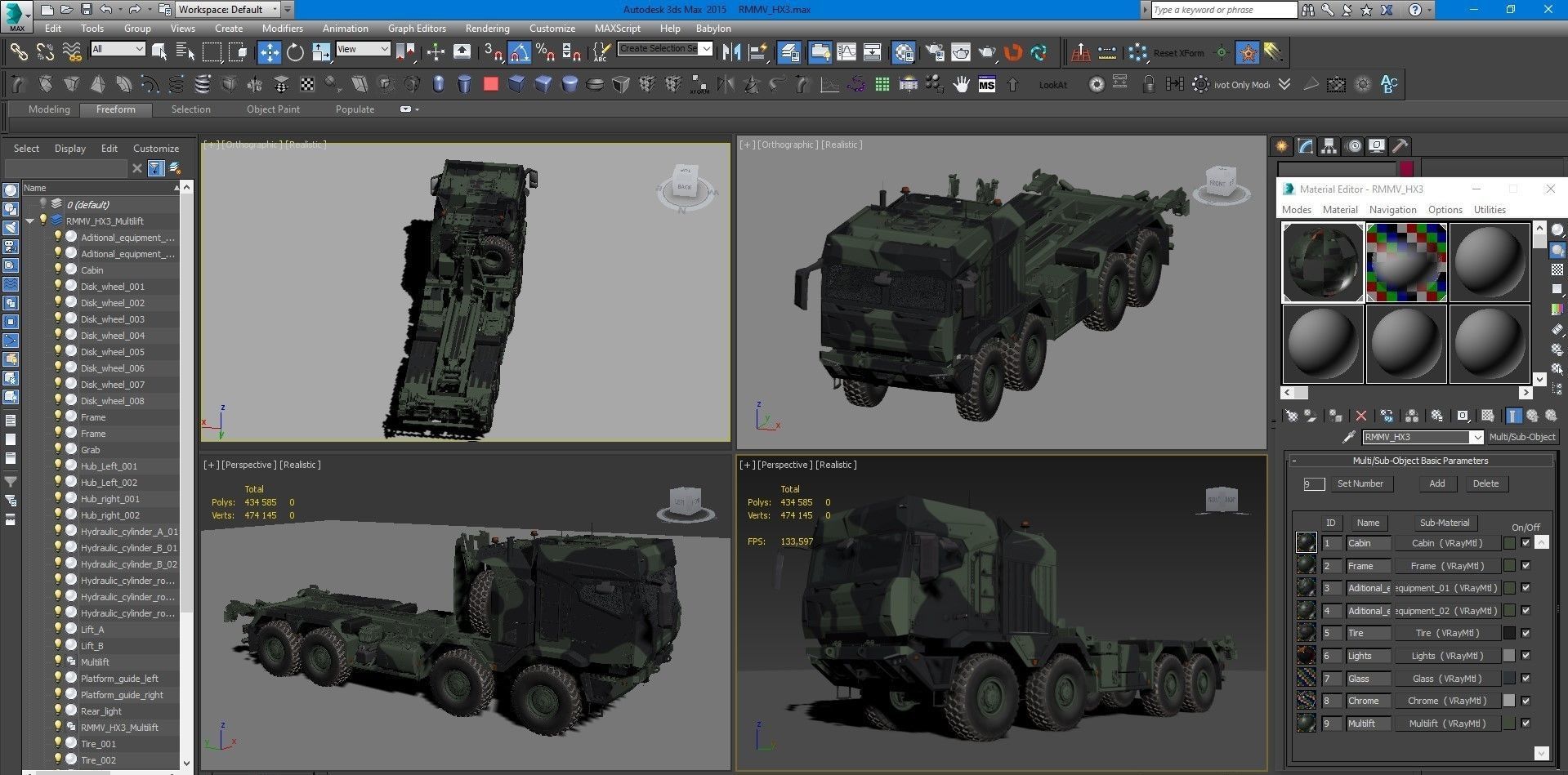Click the Multi/Sub-Object material type button
The image size is (1568, 775).
[1521, 437]
